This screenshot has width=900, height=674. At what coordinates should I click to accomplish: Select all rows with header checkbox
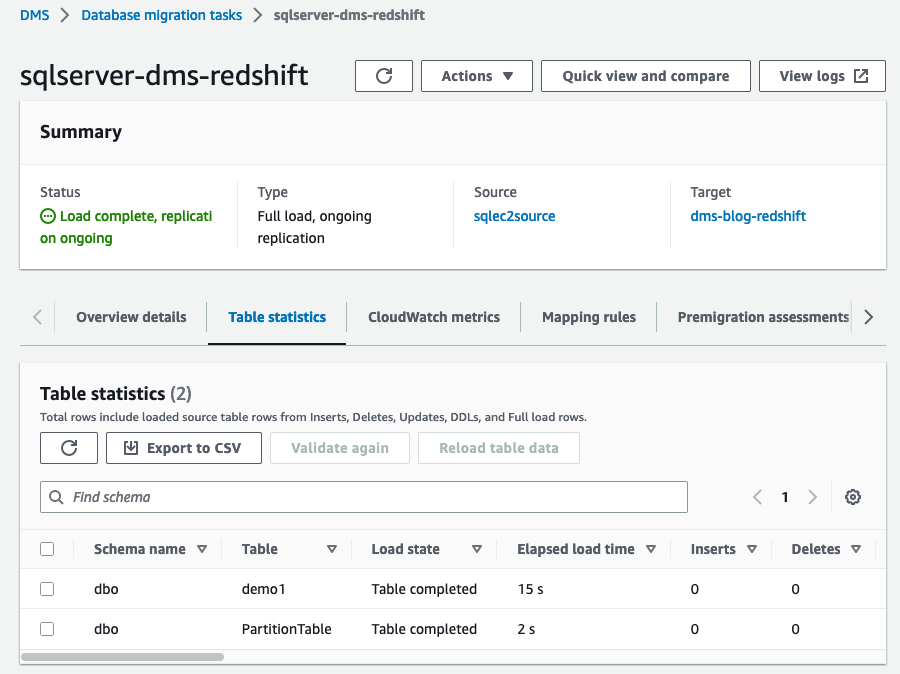click(x=47, y=548)
